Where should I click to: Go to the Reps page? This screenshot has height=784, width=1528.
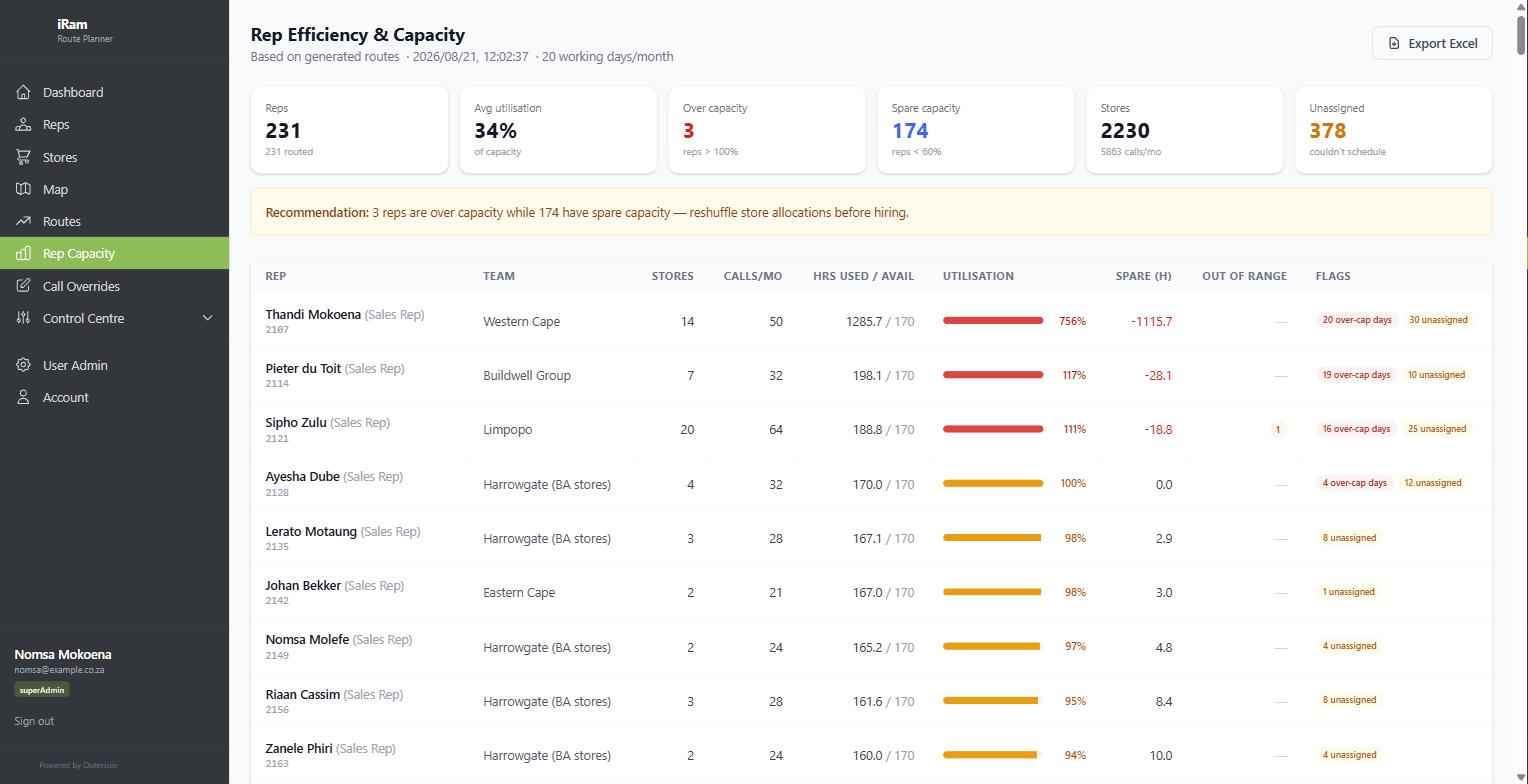(114, 125)
